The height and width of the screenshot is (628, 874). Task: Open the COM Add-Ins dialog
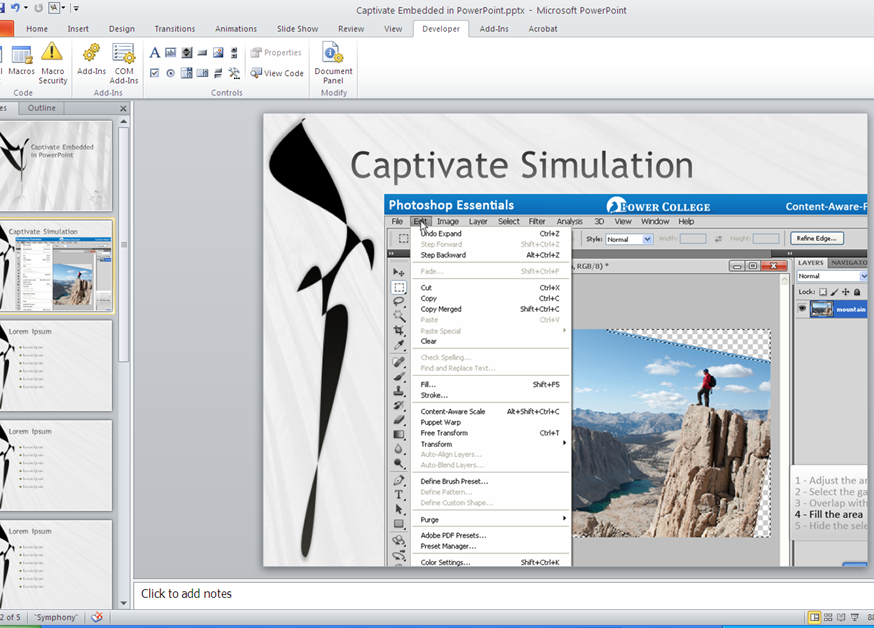tap(124, 62)
